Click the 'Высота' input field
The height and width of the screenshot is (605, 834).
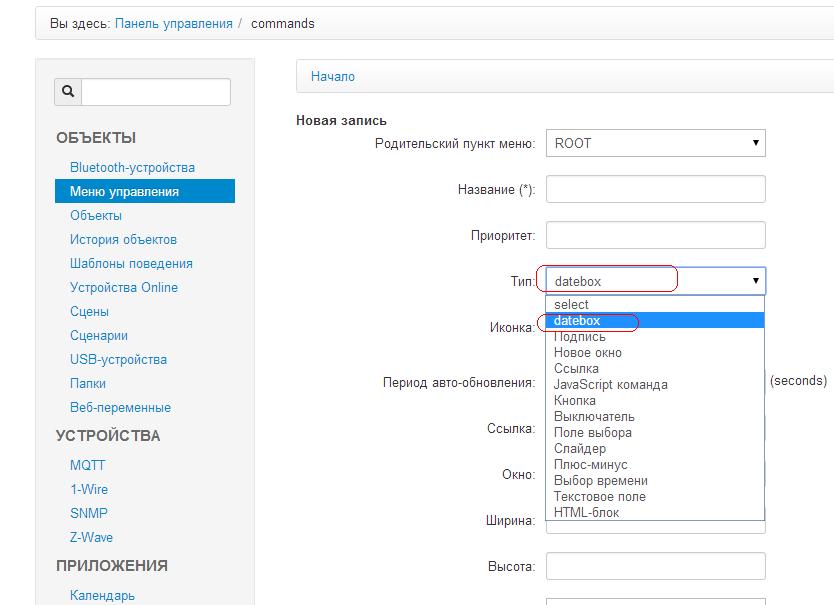point(655,566)
